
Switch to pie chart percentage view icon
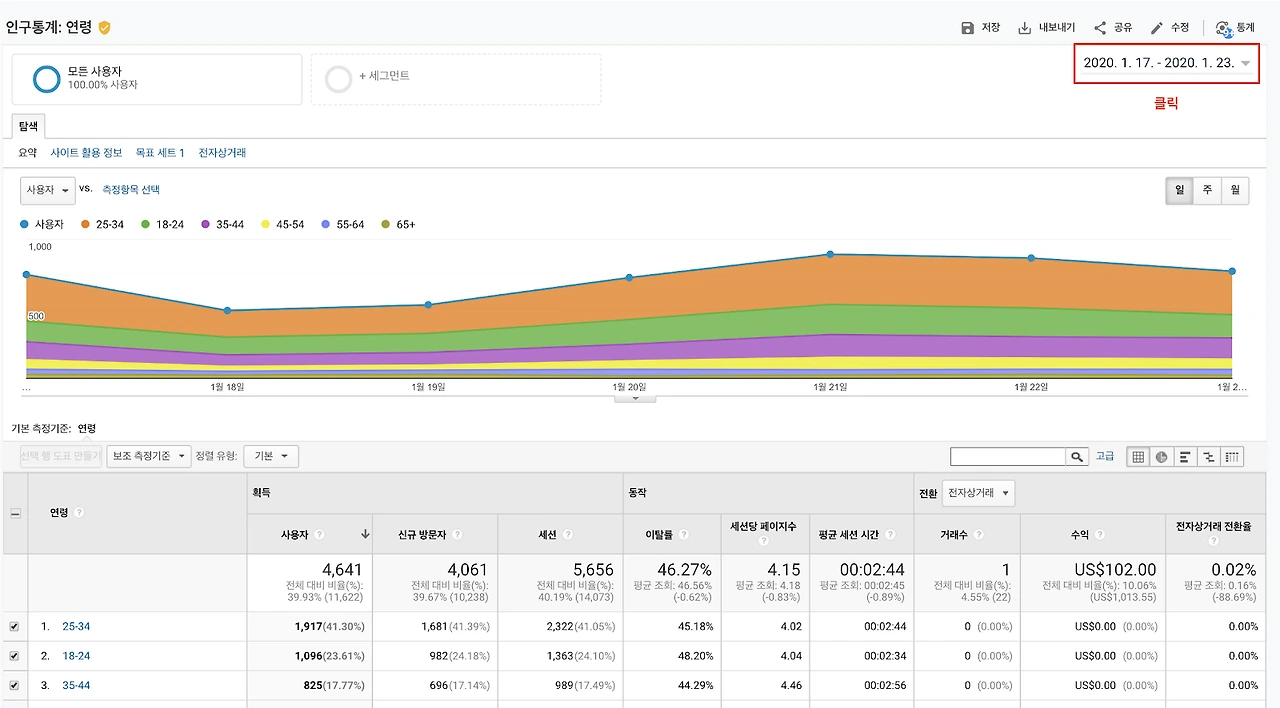(1161, 456)
